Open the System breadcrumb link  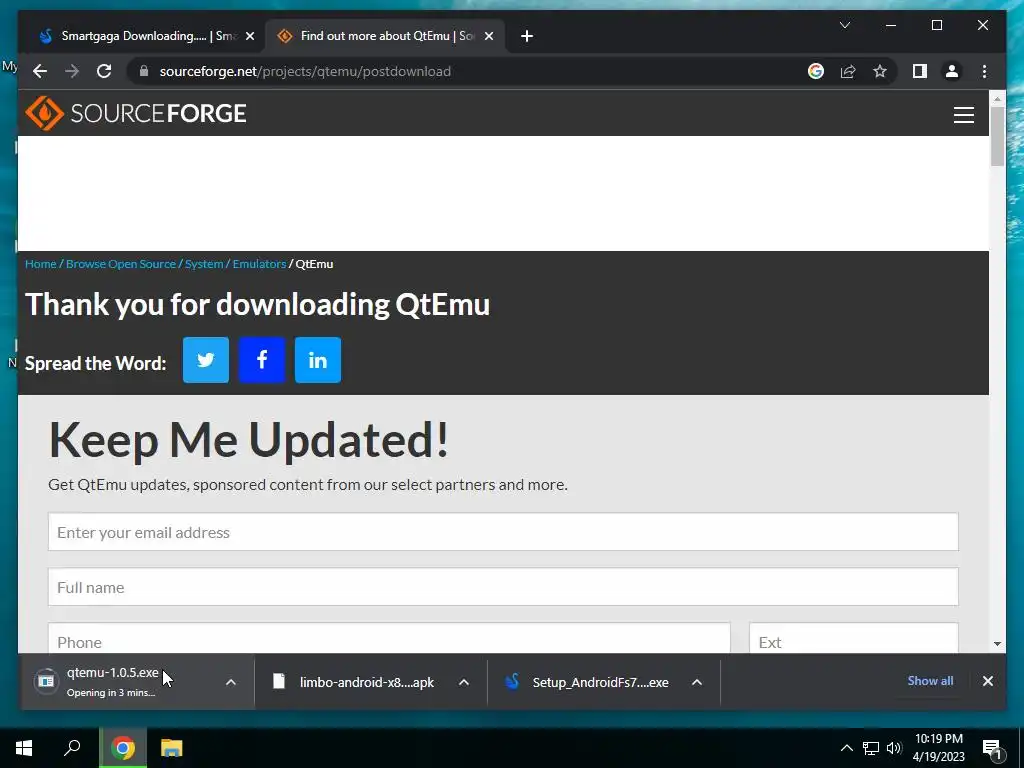pyautogui.click(x=204, y=264)
